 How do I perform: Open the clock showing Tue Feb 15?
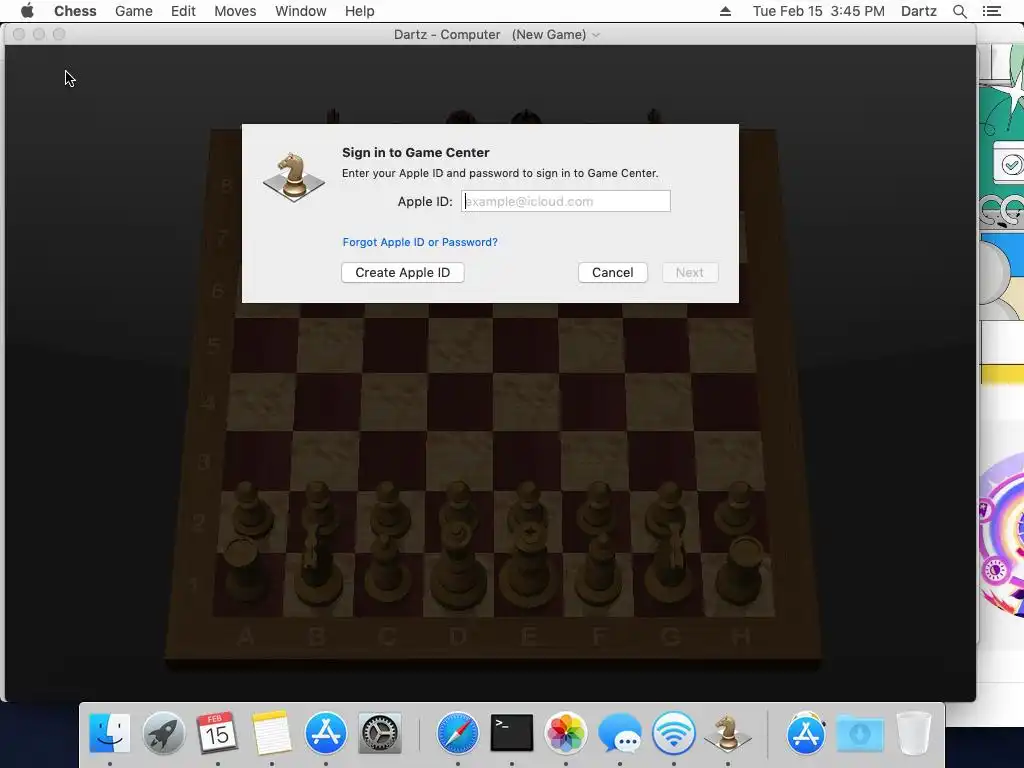click(818, 11)
